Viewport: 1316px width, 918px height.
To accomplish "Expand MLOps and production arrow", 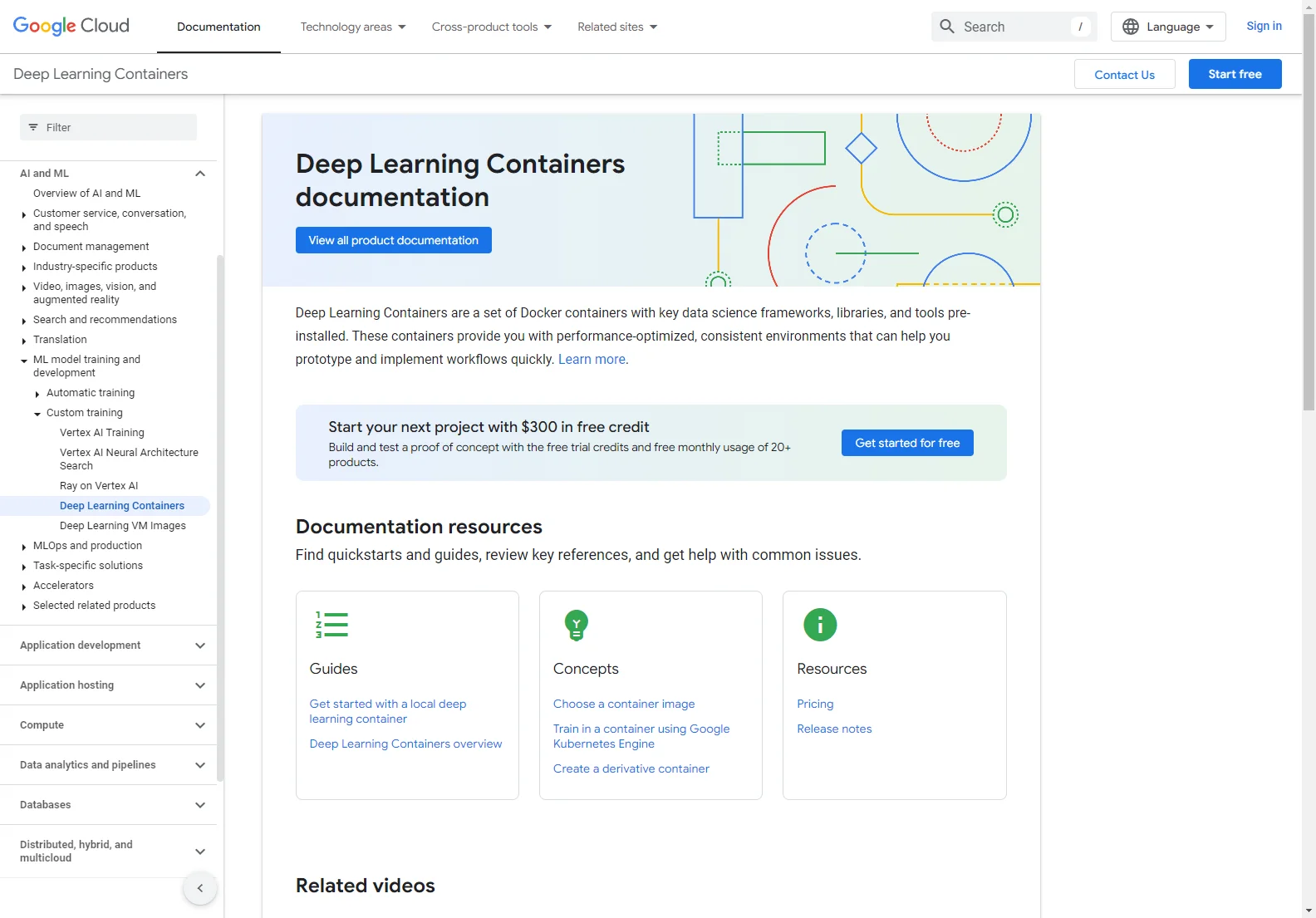I will click(24, 547).
